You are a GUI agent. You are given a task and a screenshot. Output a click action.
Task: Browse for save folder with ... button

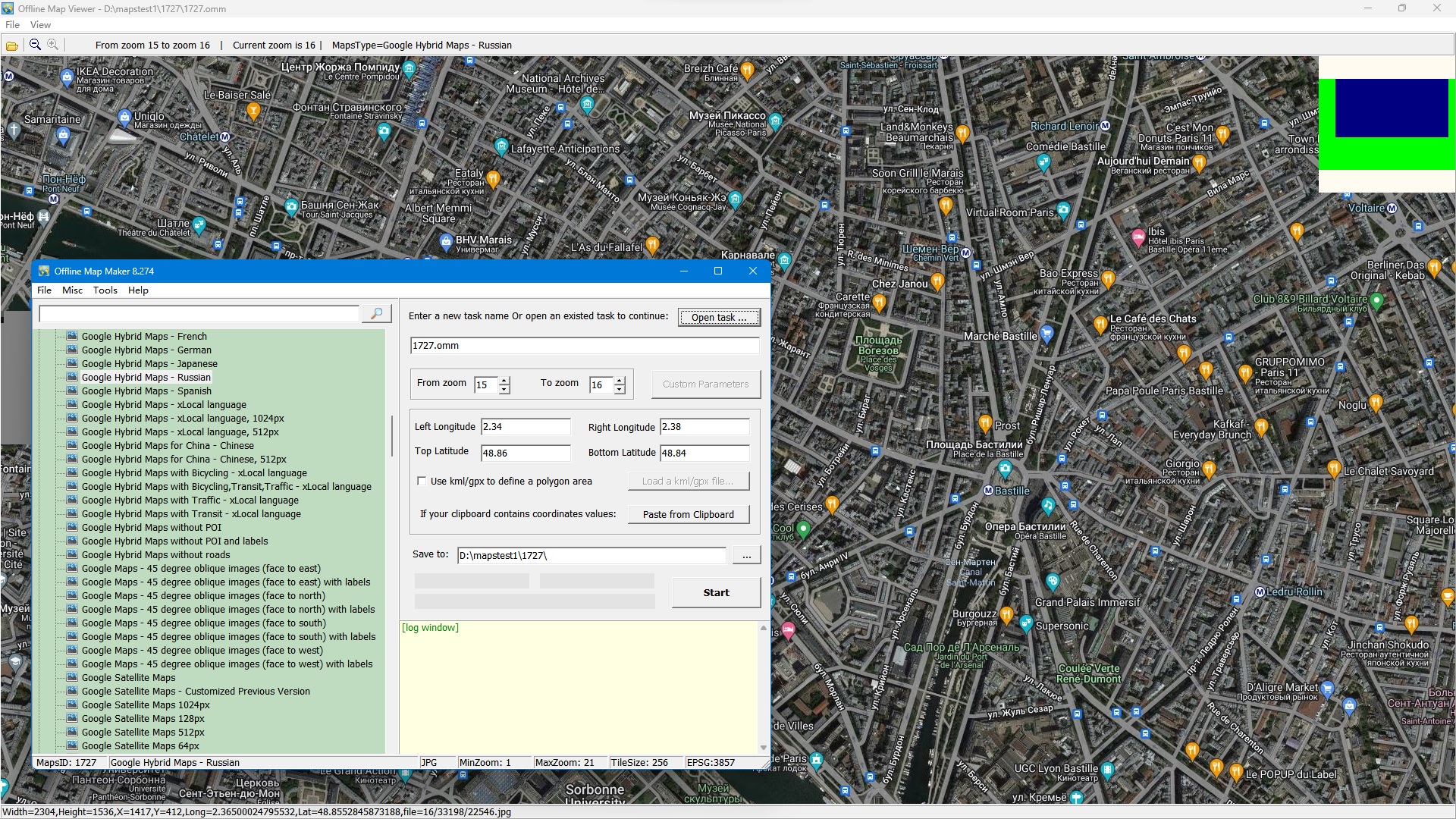coord(746,556)
